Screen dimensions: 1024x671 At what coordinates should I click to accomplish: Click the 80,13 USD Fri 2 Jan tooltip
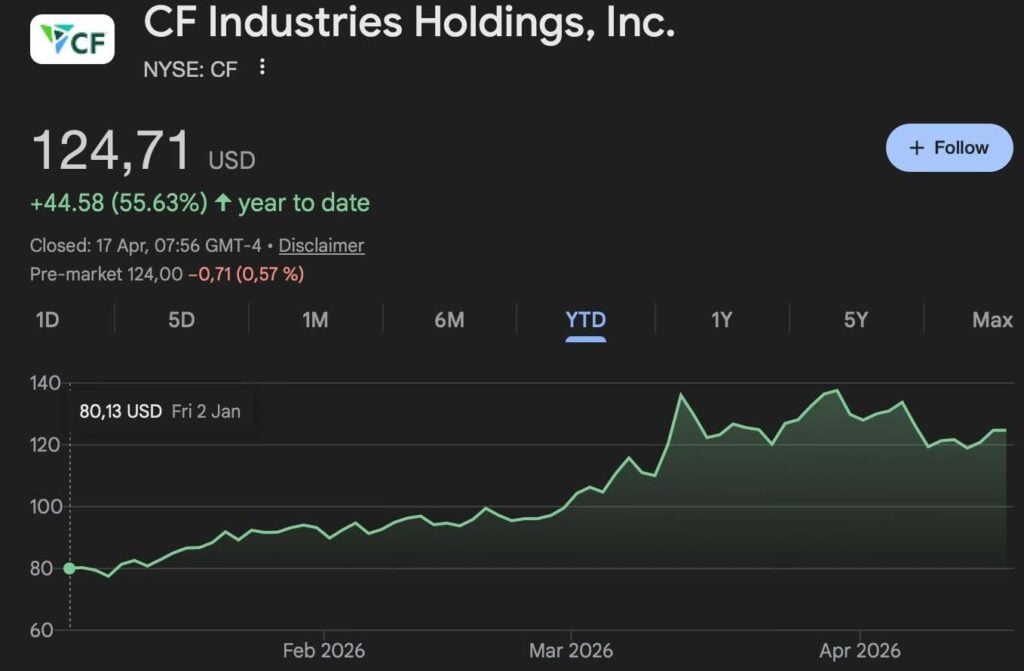(160, 411)
